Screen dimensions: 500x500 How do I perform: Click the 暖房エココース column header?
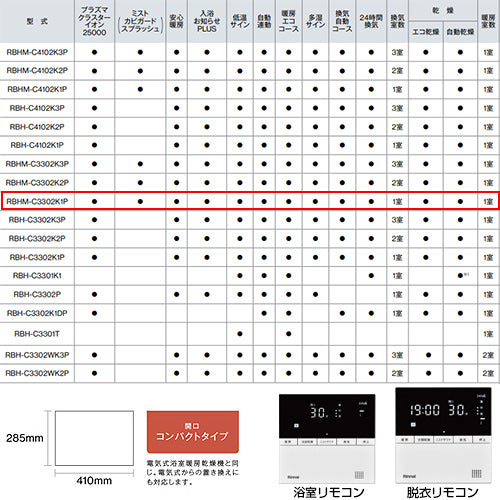click(289, 21)
